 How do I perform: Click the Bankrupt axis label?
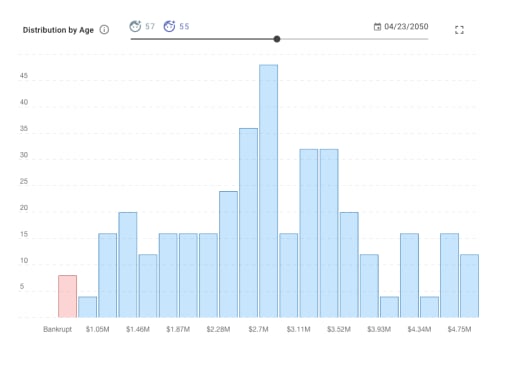pyautogui.click(x=57, y=329)
